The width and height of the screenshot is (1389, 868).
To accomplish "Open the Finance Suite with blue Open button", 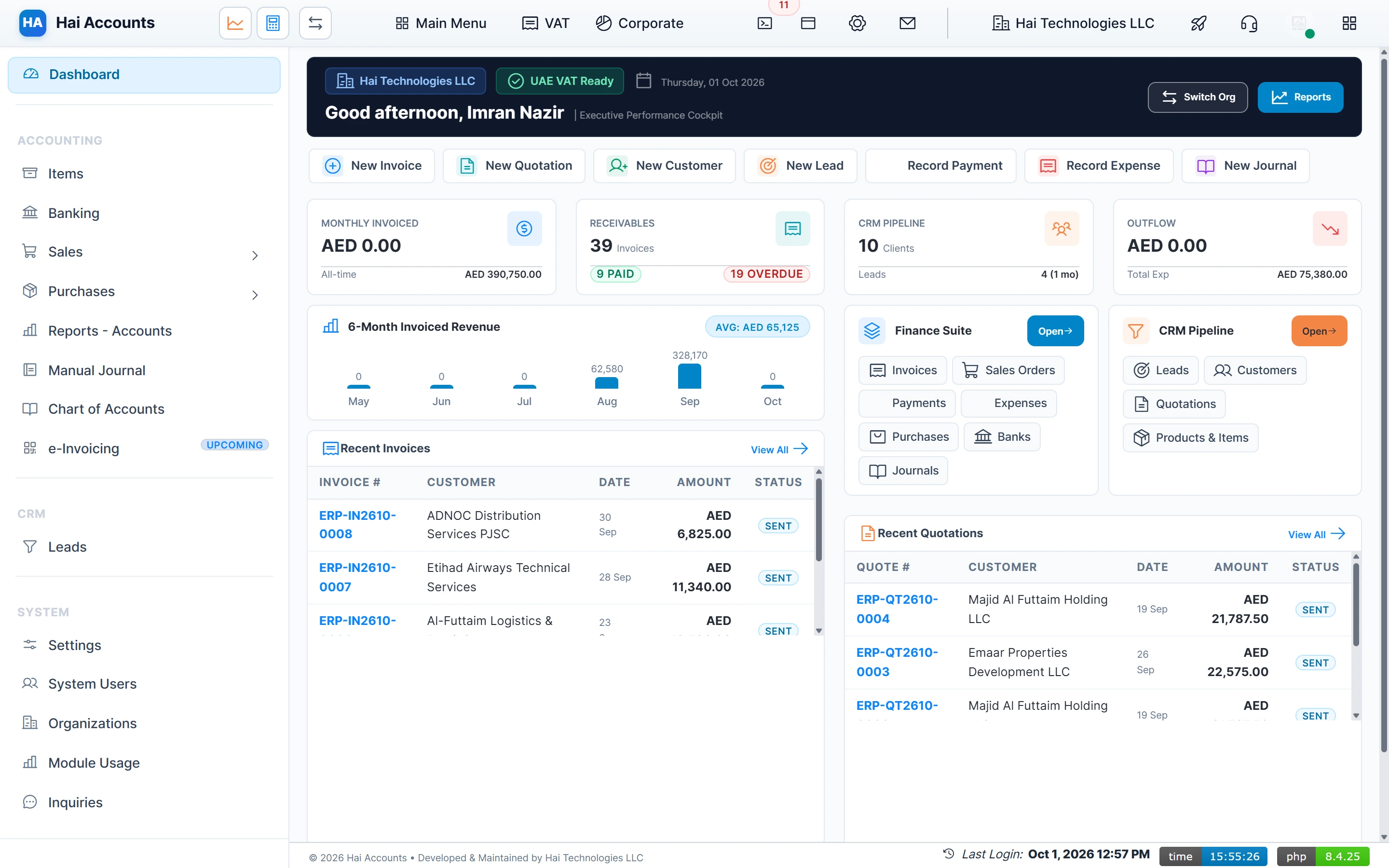I will 1055,331.
